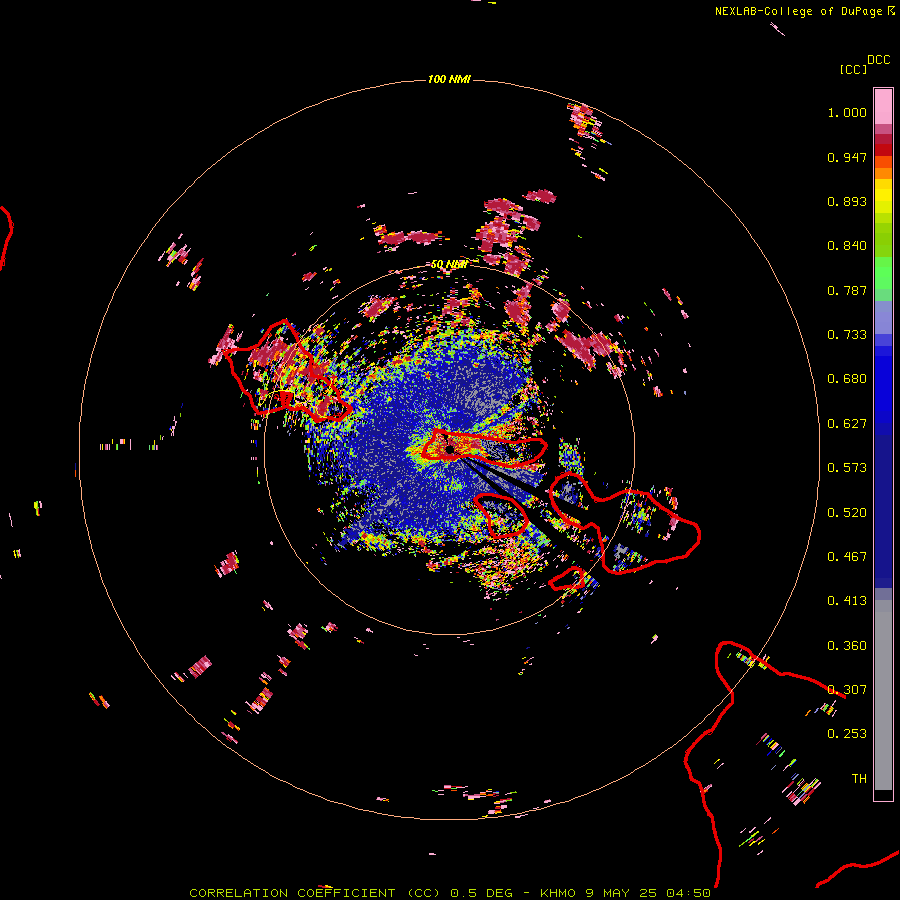Image resolution: width=900 pixels, height=900 pixels.
Task: Click the 0.5 DEG elevation text
Action: coord(481,893)
